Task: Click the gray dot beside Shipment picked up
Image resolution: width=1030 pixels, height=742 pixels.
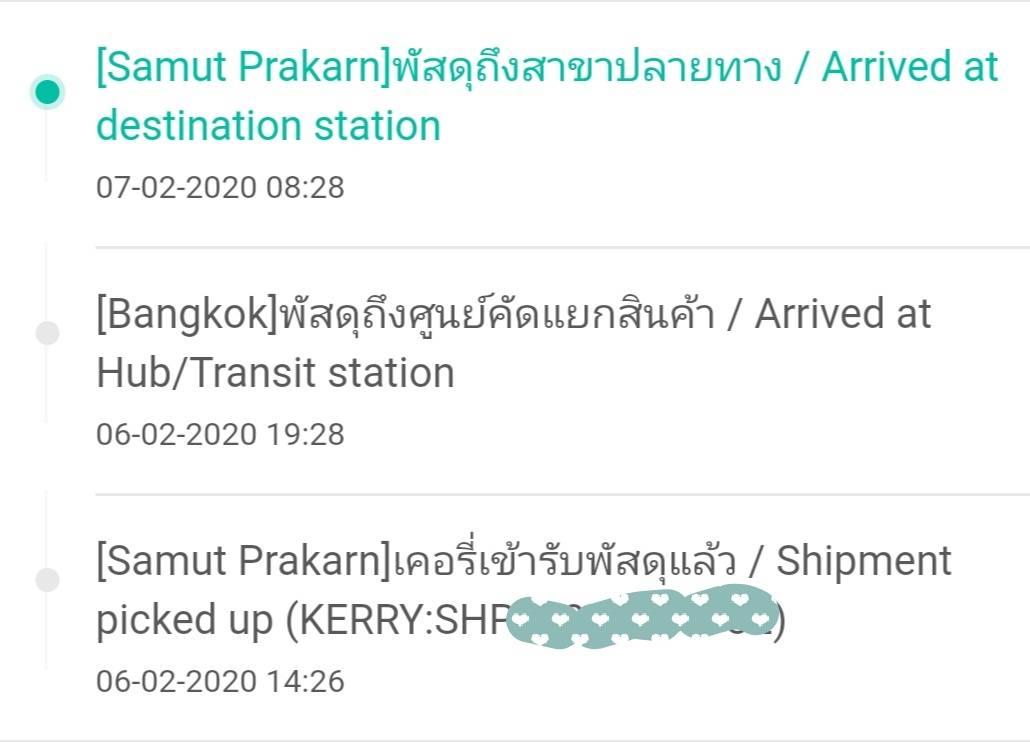Action: click(47, 580)
